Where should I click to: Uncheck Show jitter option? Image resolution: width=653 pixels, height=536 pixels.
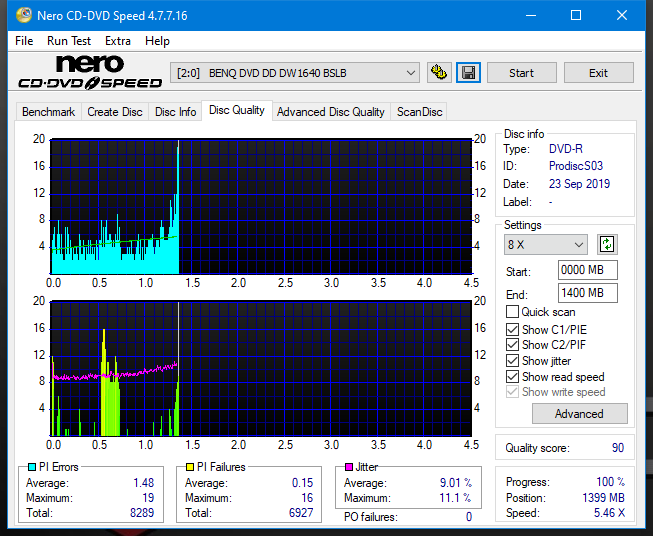512,361
